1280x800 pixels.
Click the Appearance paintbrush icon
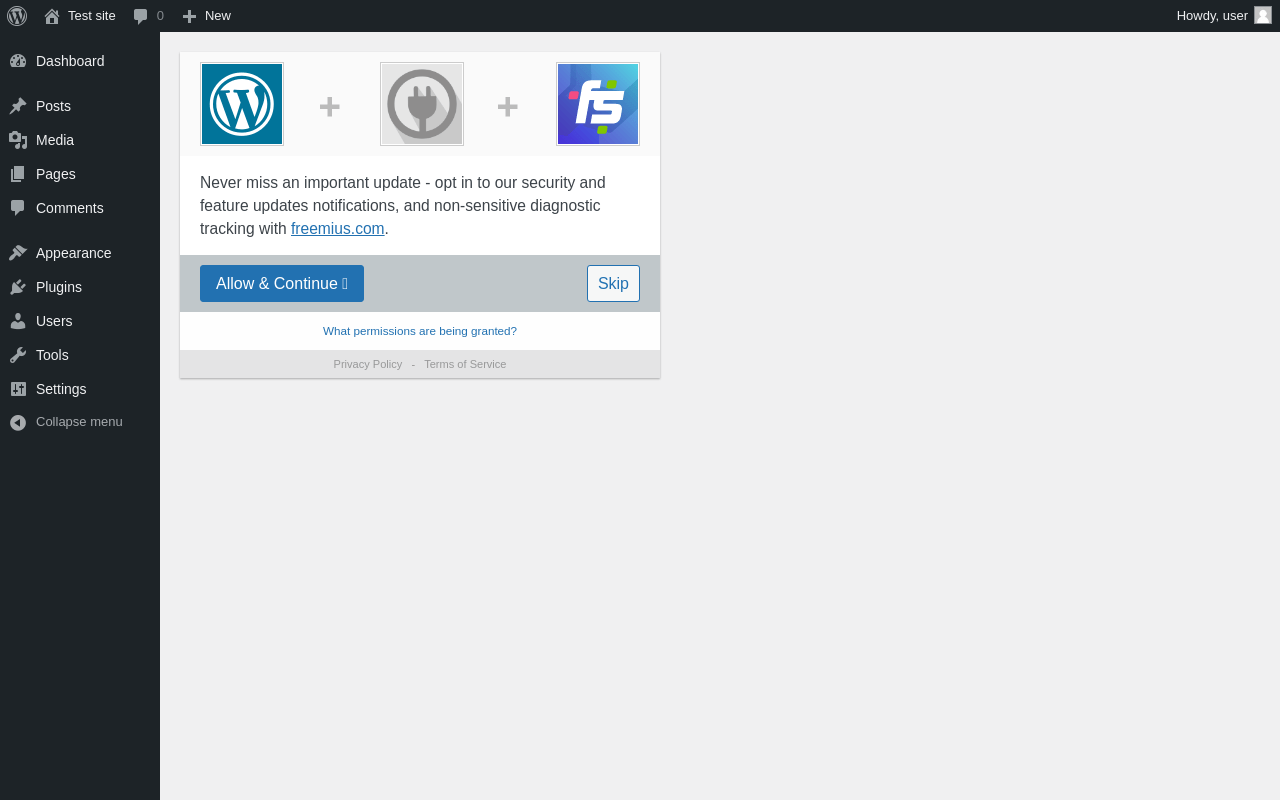(18, 253)
